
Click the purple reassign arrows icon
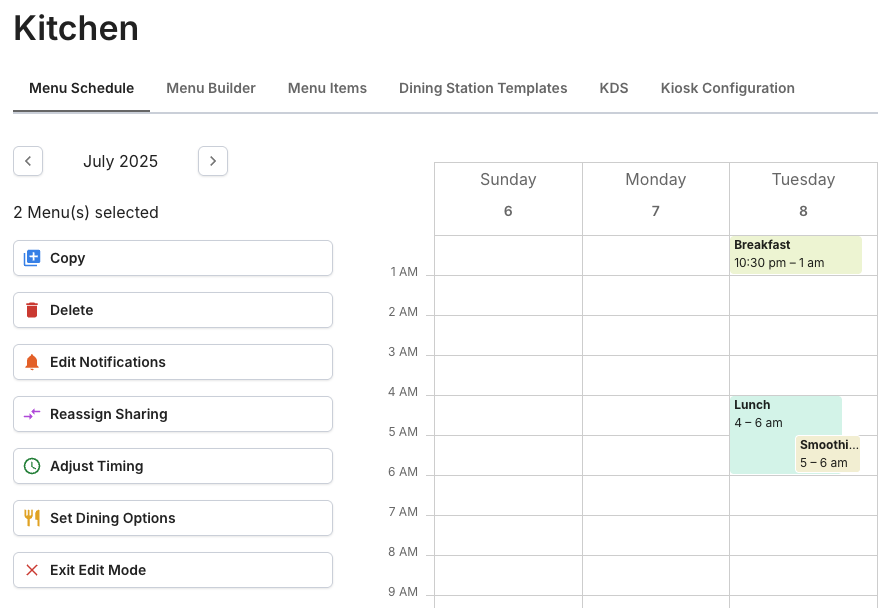click(x=32, y=414)
